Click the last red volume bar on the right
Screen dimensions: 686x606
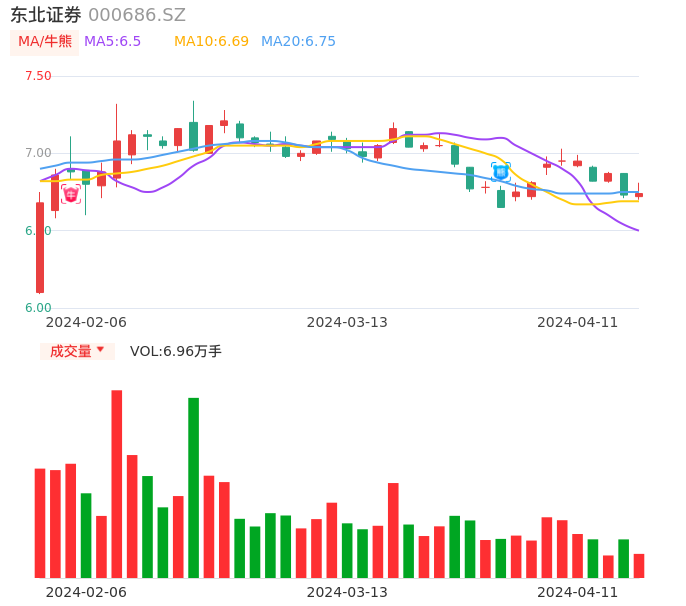click(x=639, y=566)
